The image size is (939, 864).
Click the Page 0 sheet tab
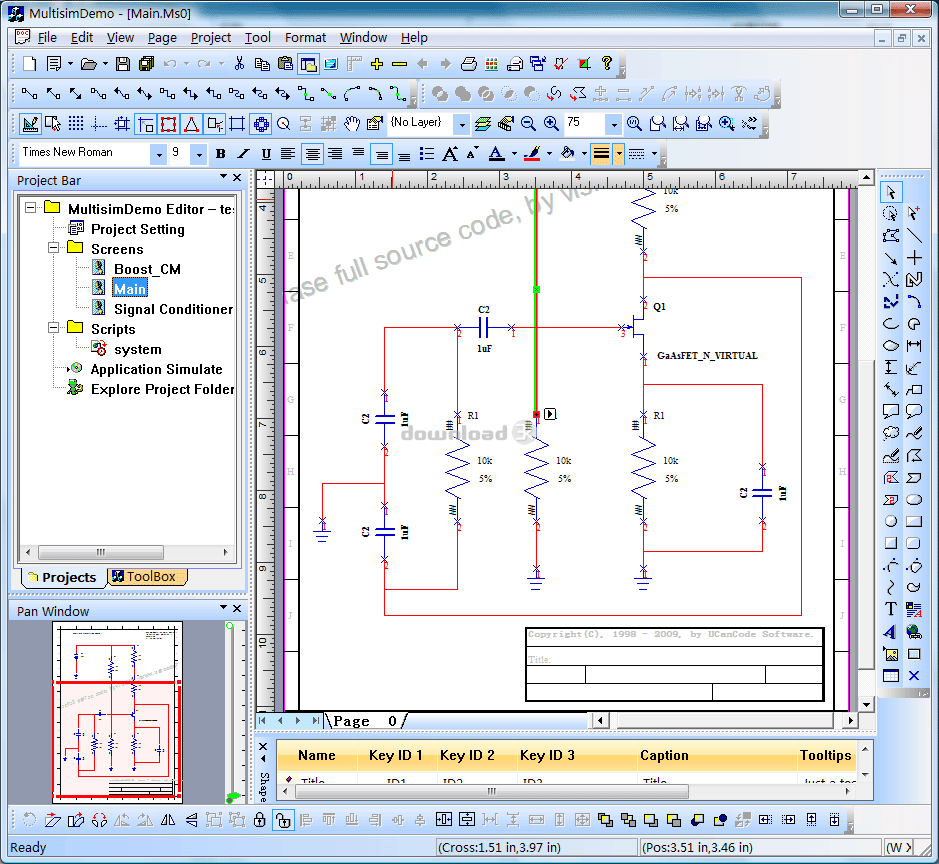[x=365, y=721]
